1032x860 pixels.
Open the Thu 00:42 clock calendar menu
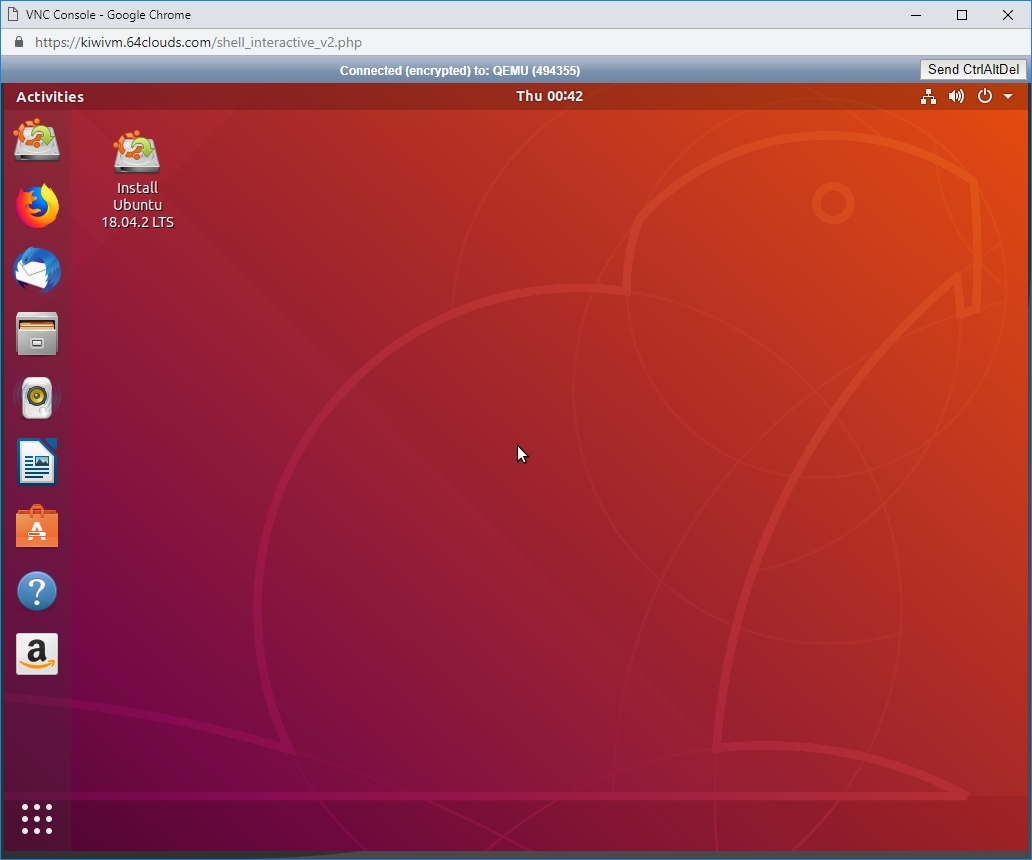(549, 96)
